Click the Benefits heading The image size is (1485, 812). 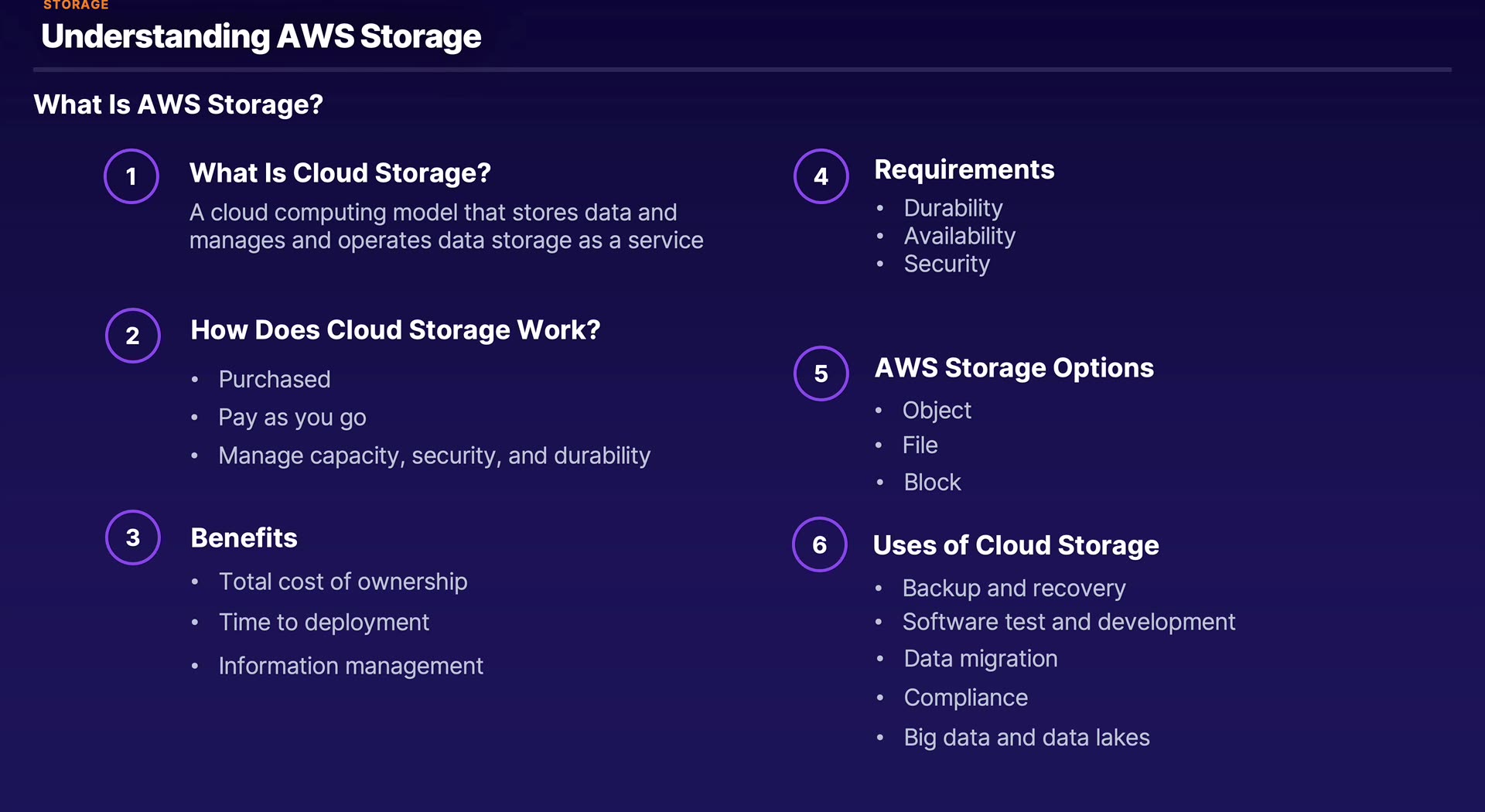click(244, 537)
